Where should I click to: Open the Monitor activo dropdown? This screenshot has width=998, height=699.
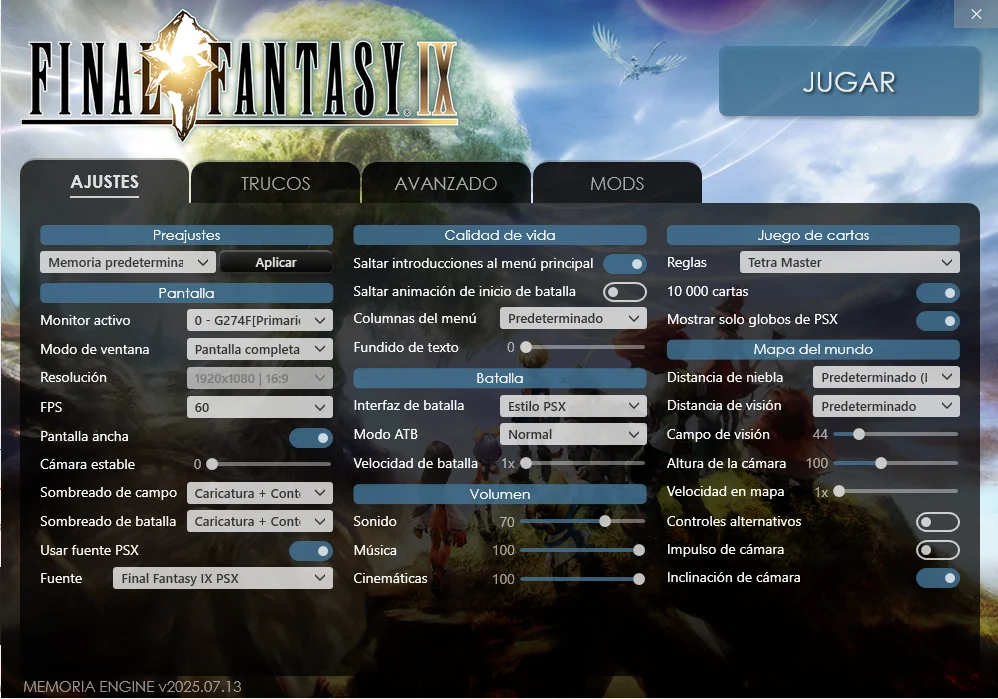[x=260, y=320]
